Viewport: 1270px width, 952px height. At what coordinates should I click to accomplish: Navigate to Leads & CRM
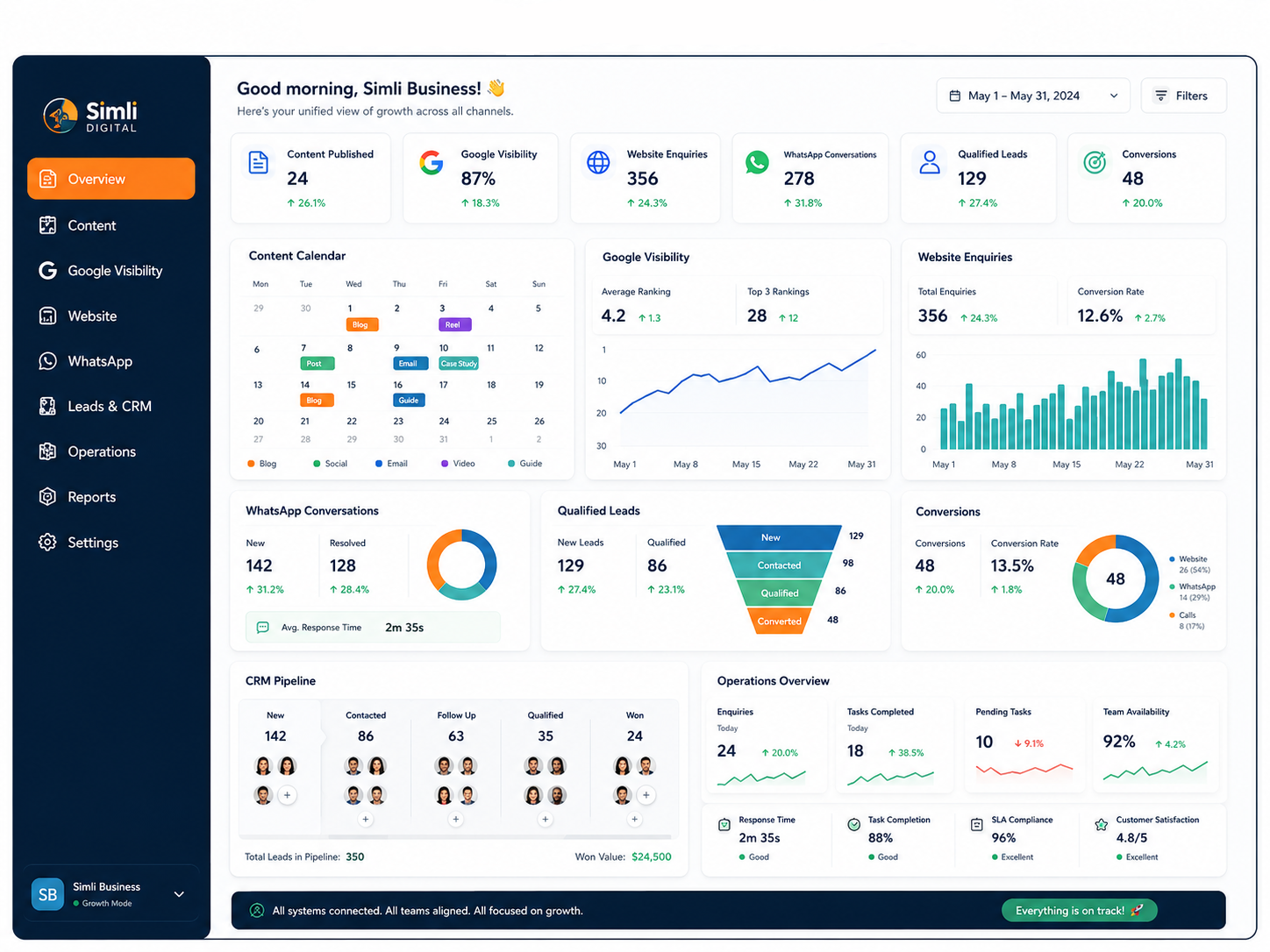pyautogui.click(x=111, y=407)
